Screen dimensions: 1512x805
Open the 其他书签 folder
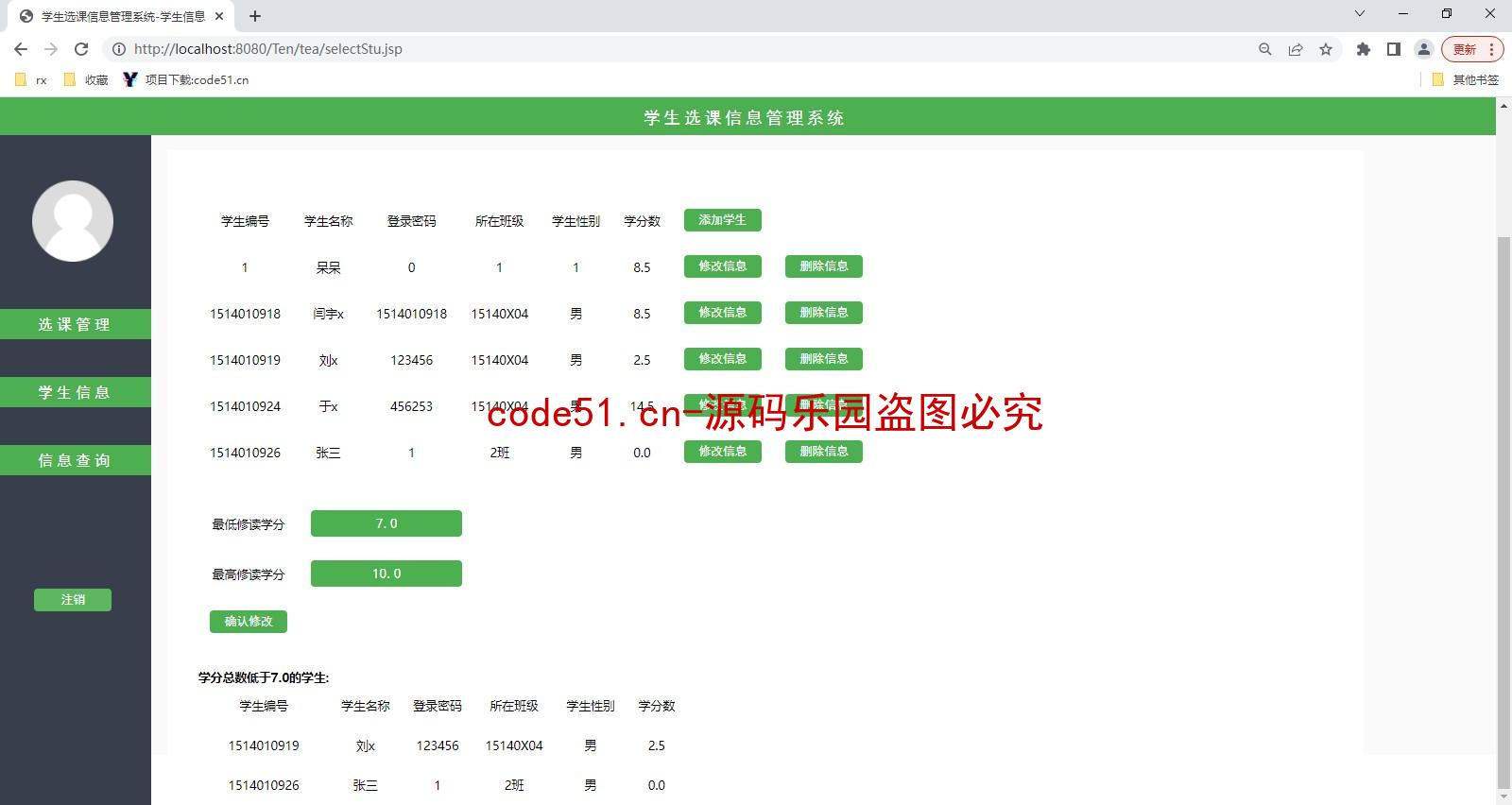(x=1466, y=80)
